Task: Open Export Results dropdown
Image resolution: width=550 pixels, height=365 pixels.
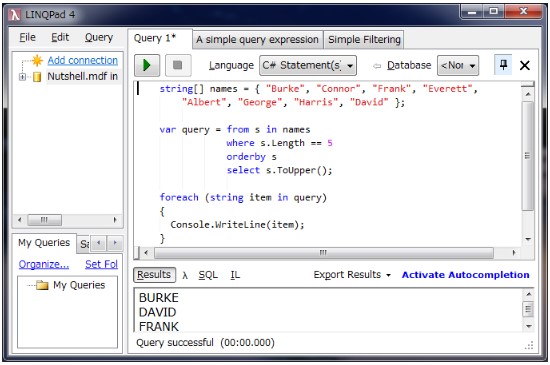Action: click(x=352, y=275)
